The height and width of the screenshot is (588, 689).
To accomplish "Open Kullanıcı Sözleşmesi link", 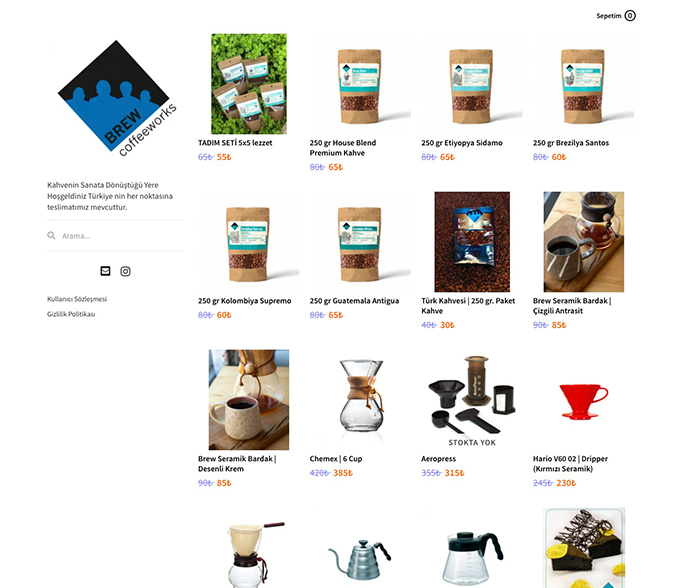I will coord(77,299).
